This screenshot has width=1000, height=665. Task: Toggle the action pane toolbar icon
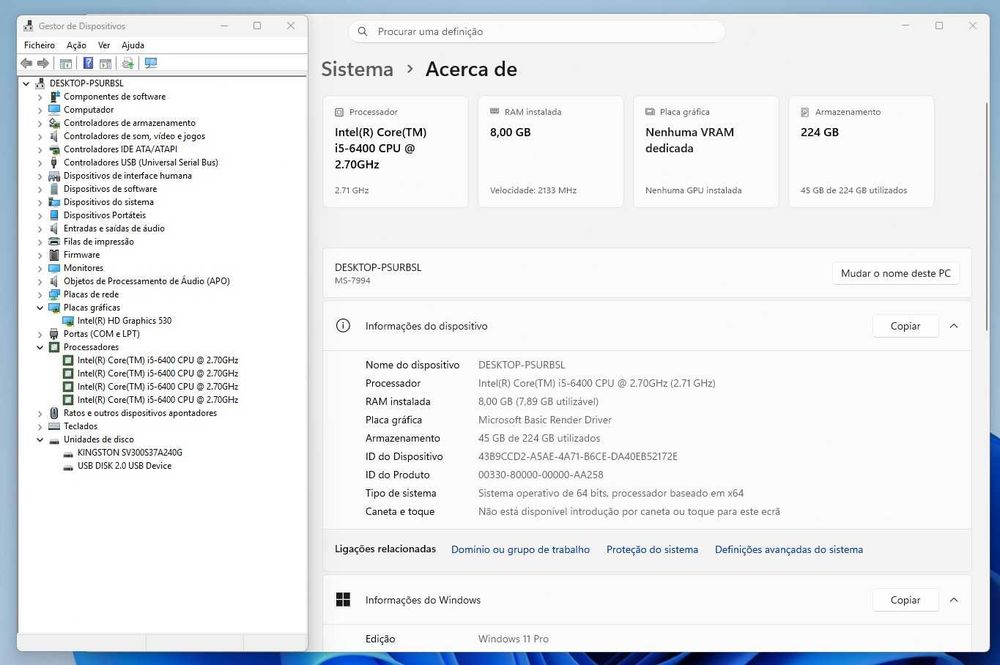[x=106, y=63]
